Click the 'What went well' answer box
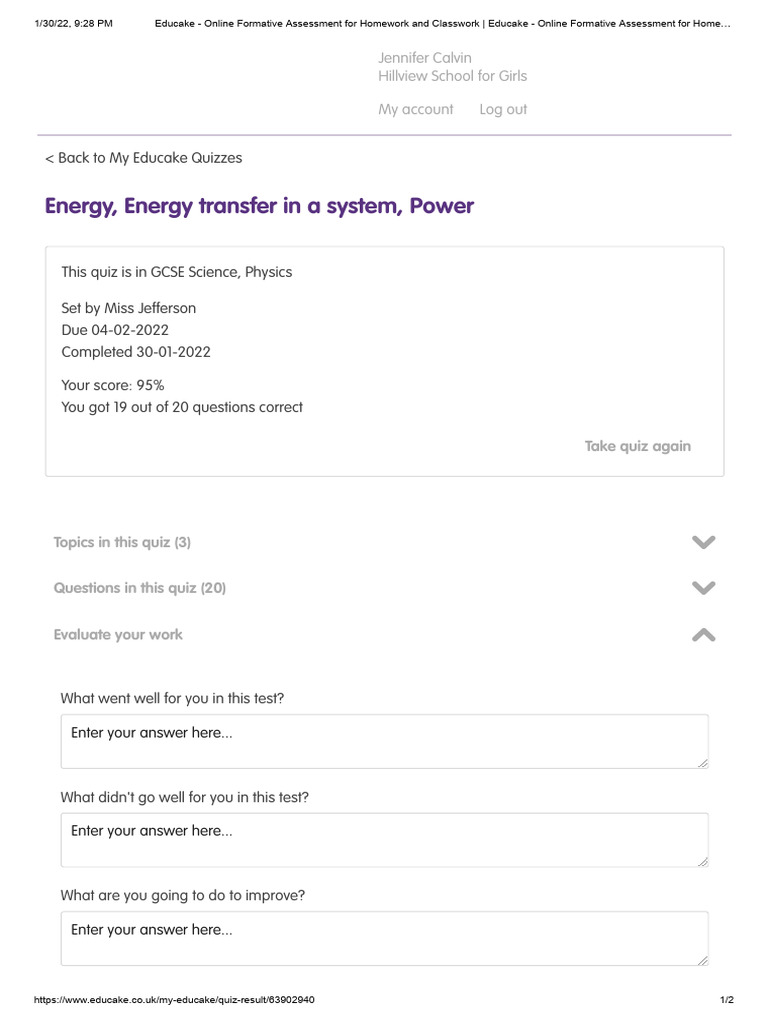 click(x=384, y=741)
